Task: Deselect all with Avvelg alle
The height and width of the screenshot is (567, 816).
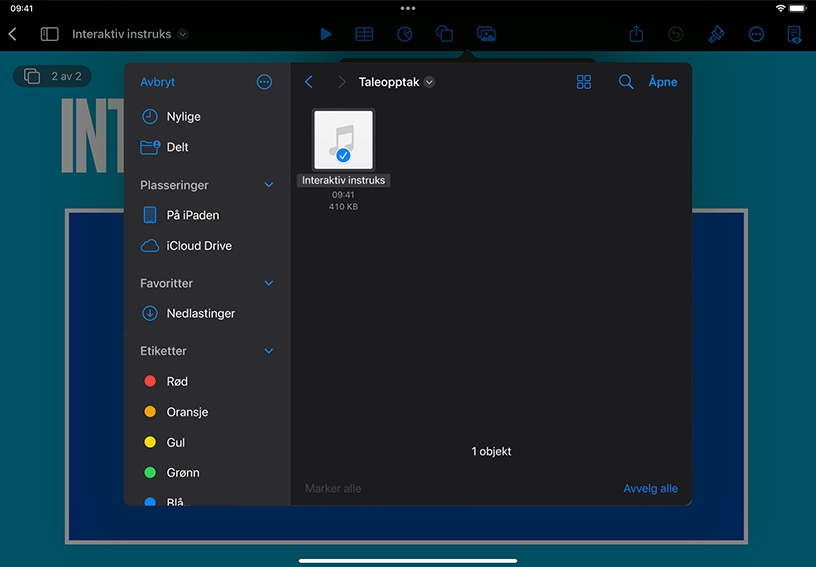Action: tap(651, 488)
